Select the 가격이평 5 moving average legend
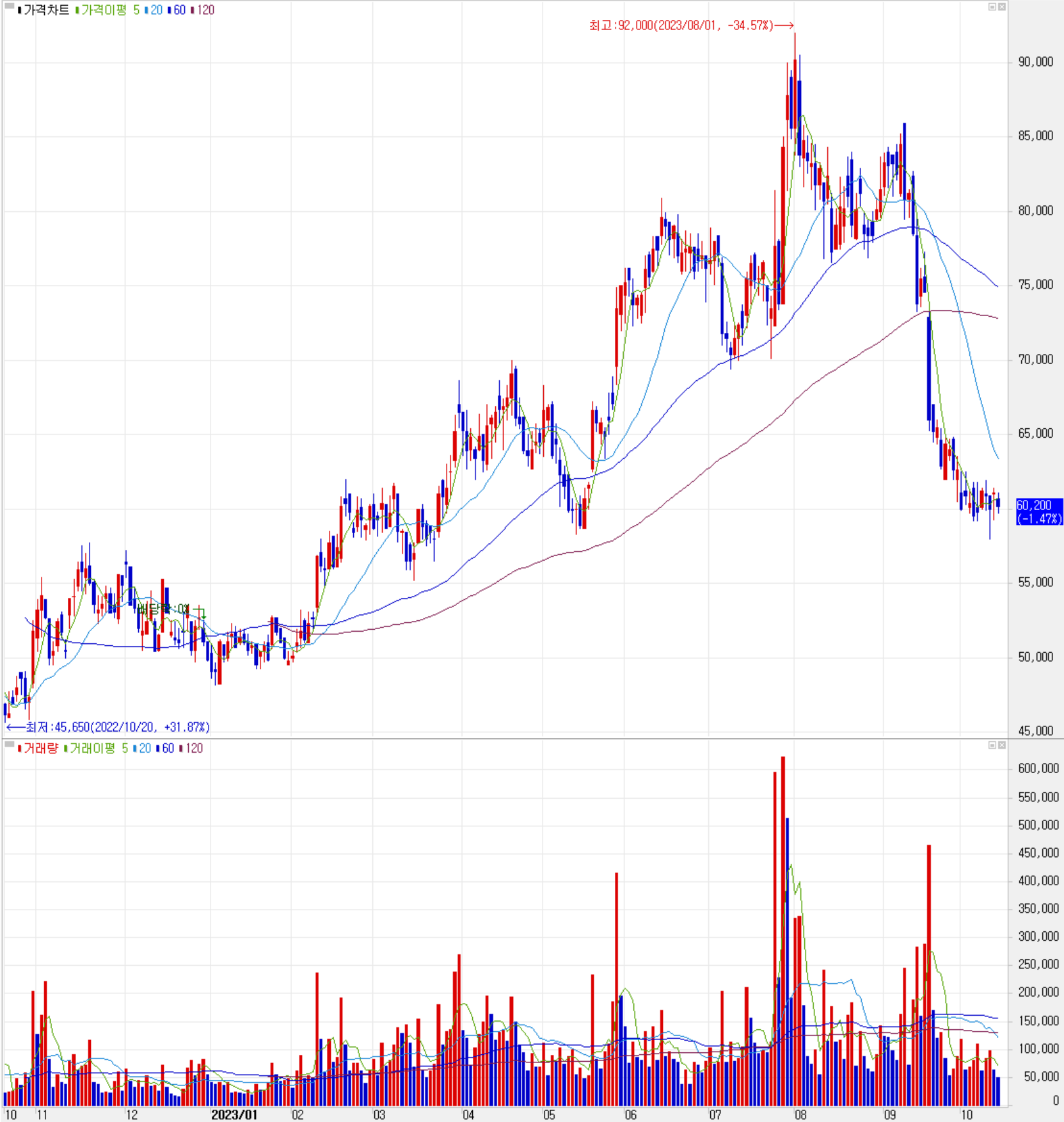Viewport: 1064px width, 1122px height. [110, 10]
